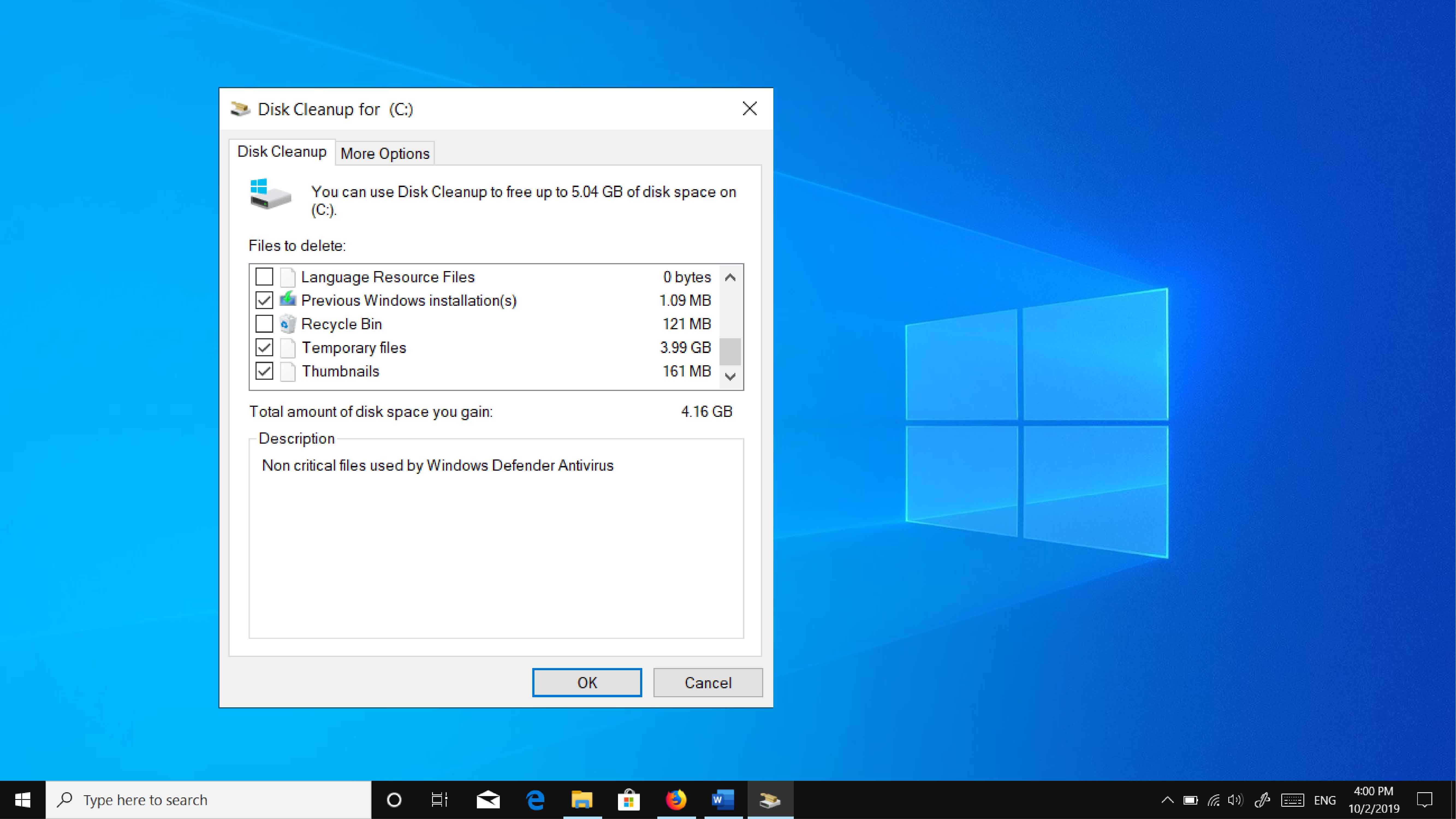Viewport: 1456px width, 819px height.
Task: Open Firefox from the taskbar
Action: 675,800
